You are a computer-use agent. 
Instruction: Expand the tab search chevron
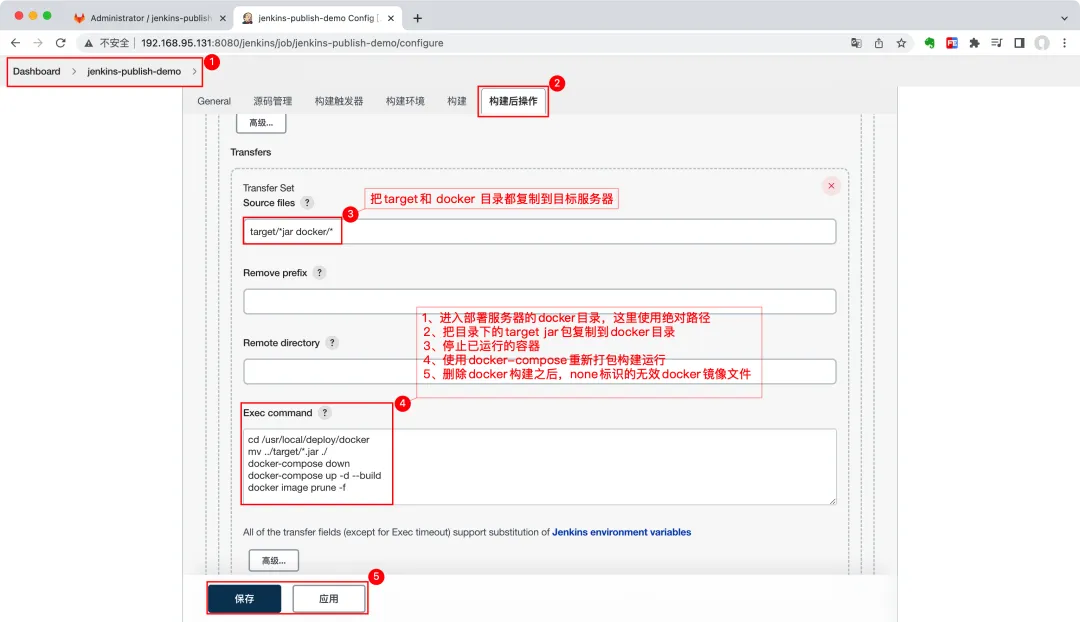point(1064,18)
